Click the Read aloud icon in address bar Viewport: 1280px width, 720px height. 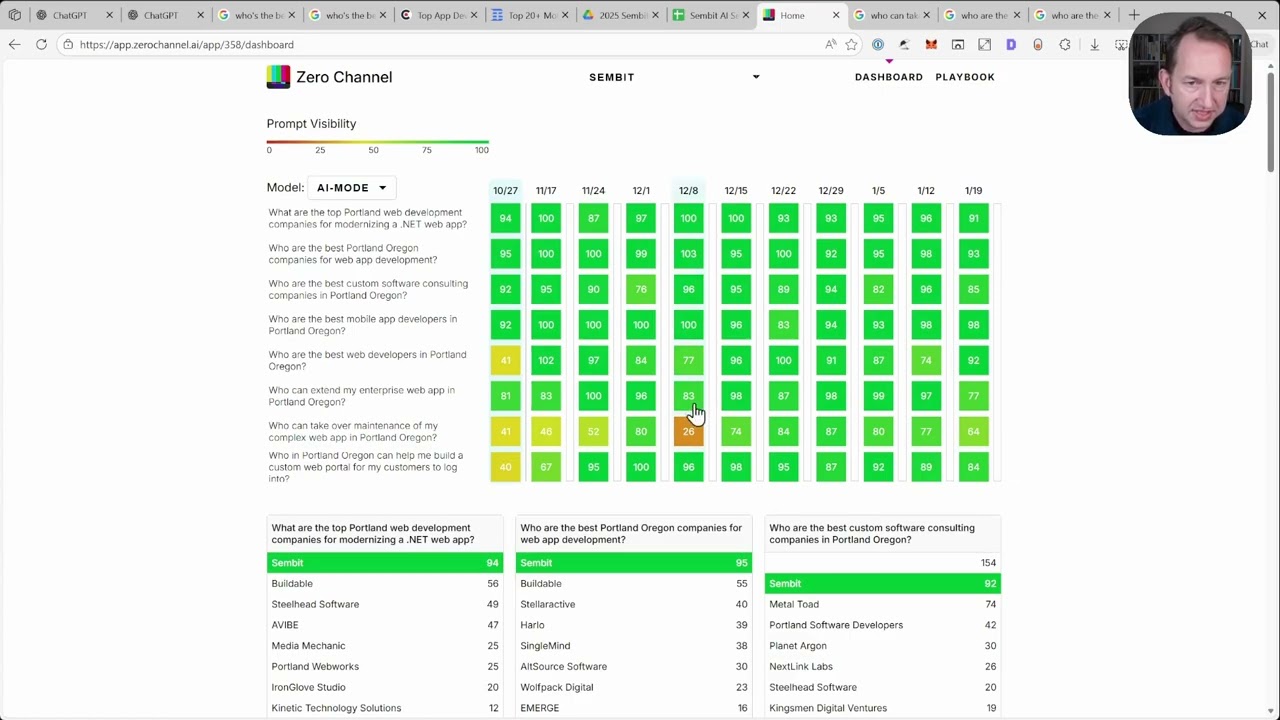[830, 44]
